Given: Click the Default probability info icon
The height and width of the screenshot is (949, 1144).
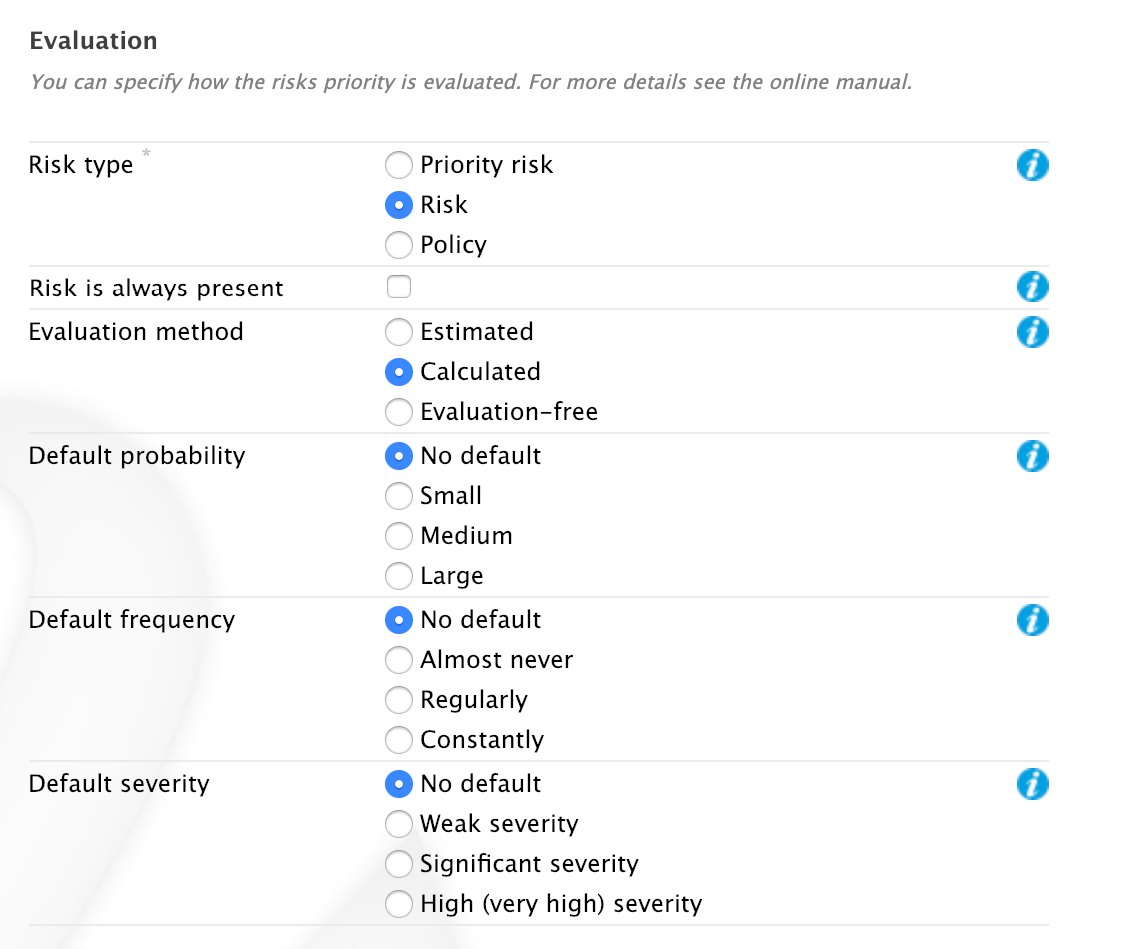Looking at the screenshot, I should coord(1032,456).
